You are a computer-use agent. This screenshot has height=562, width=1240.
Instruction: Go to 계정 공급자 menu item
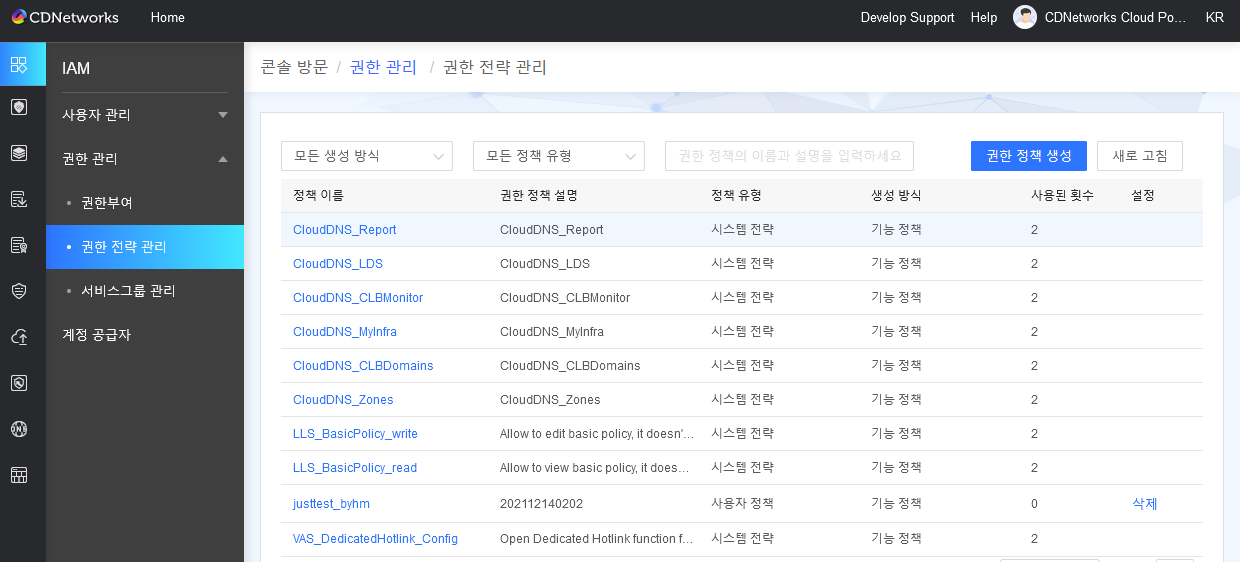[96, 335]
